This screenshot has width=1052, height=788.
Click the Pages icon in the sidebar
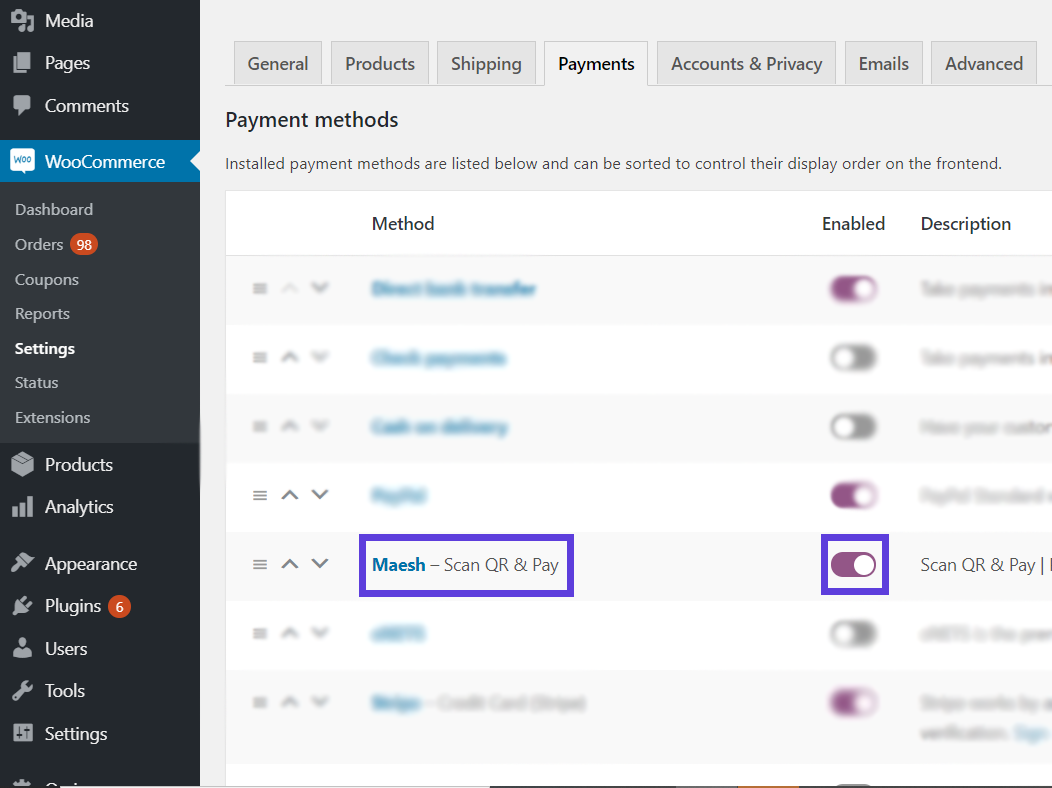[x=22, y=63]
